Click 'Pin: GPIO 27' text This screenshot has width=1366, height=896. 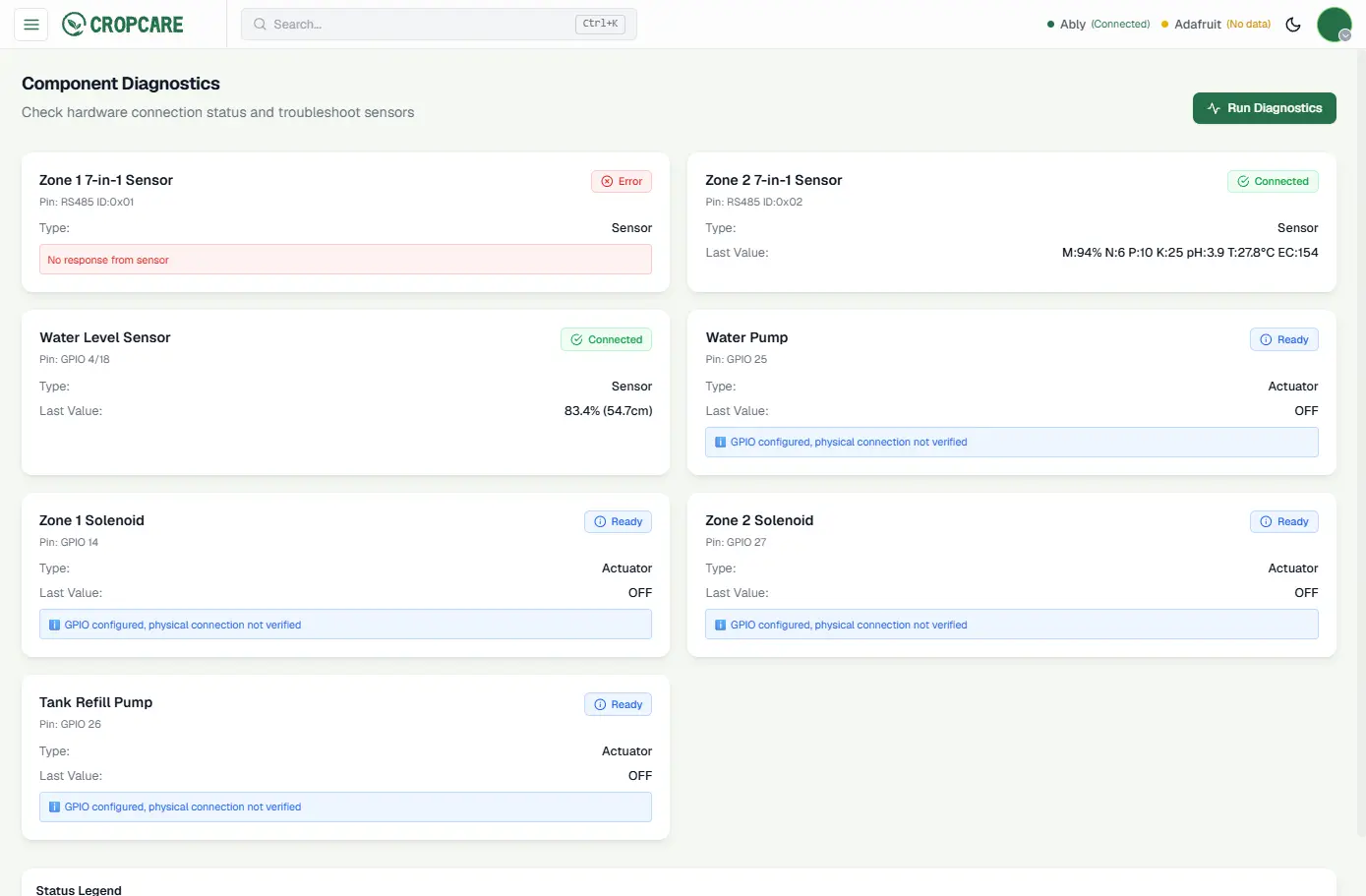[736, 543]
